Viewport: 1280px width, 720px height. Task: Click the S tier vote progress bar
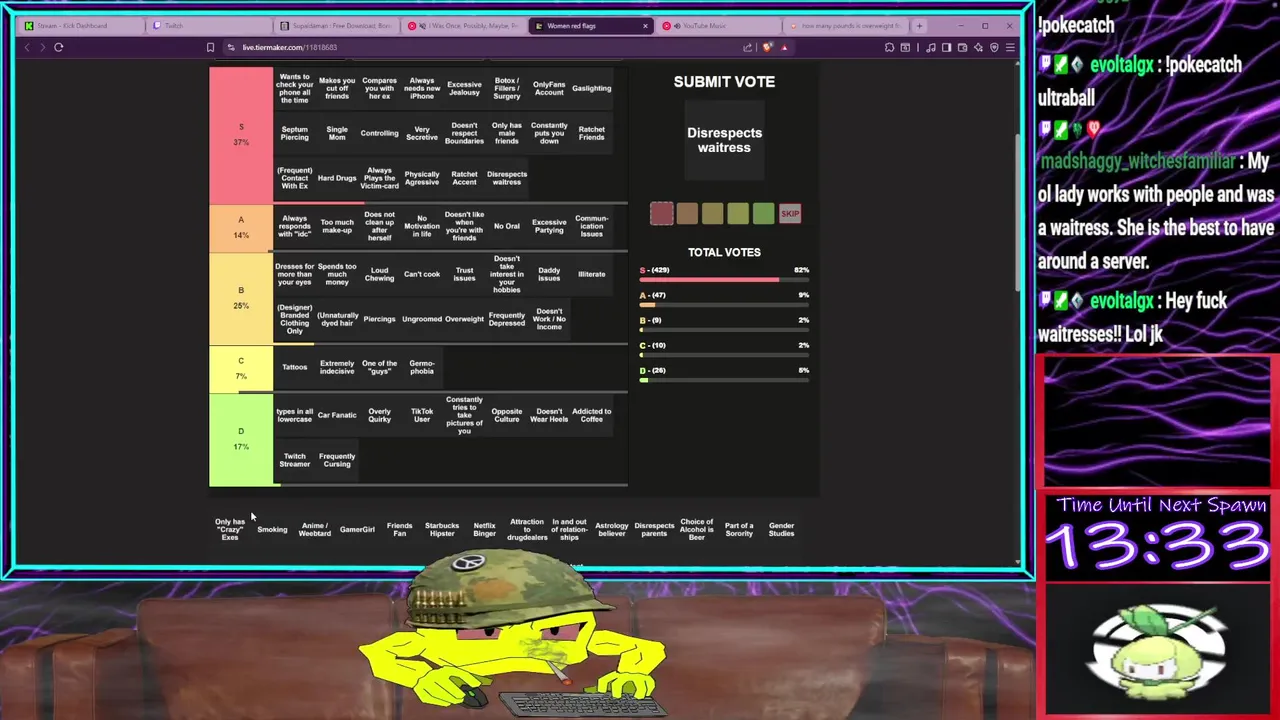point(724,280)
